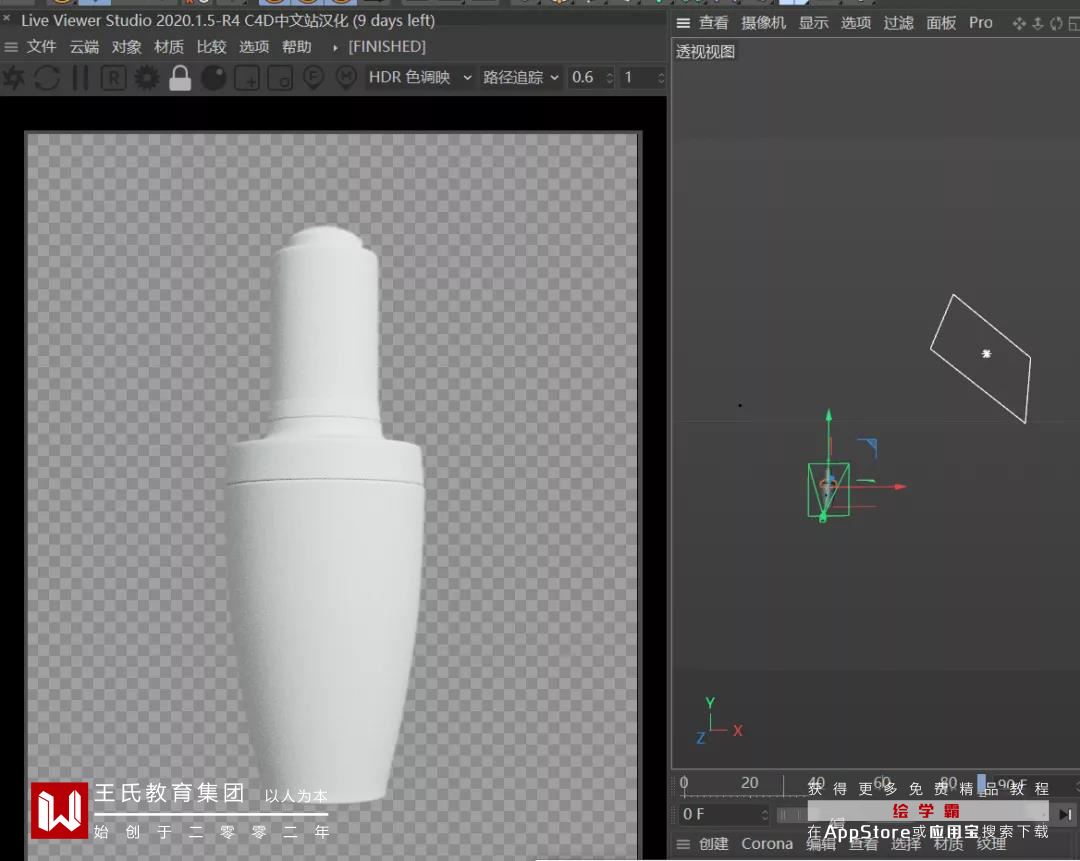Open the 摄像机 menu
Image resolution: width=1080 pixels, height=861 pixels.
pyautogui.click(x=763, y=23)
